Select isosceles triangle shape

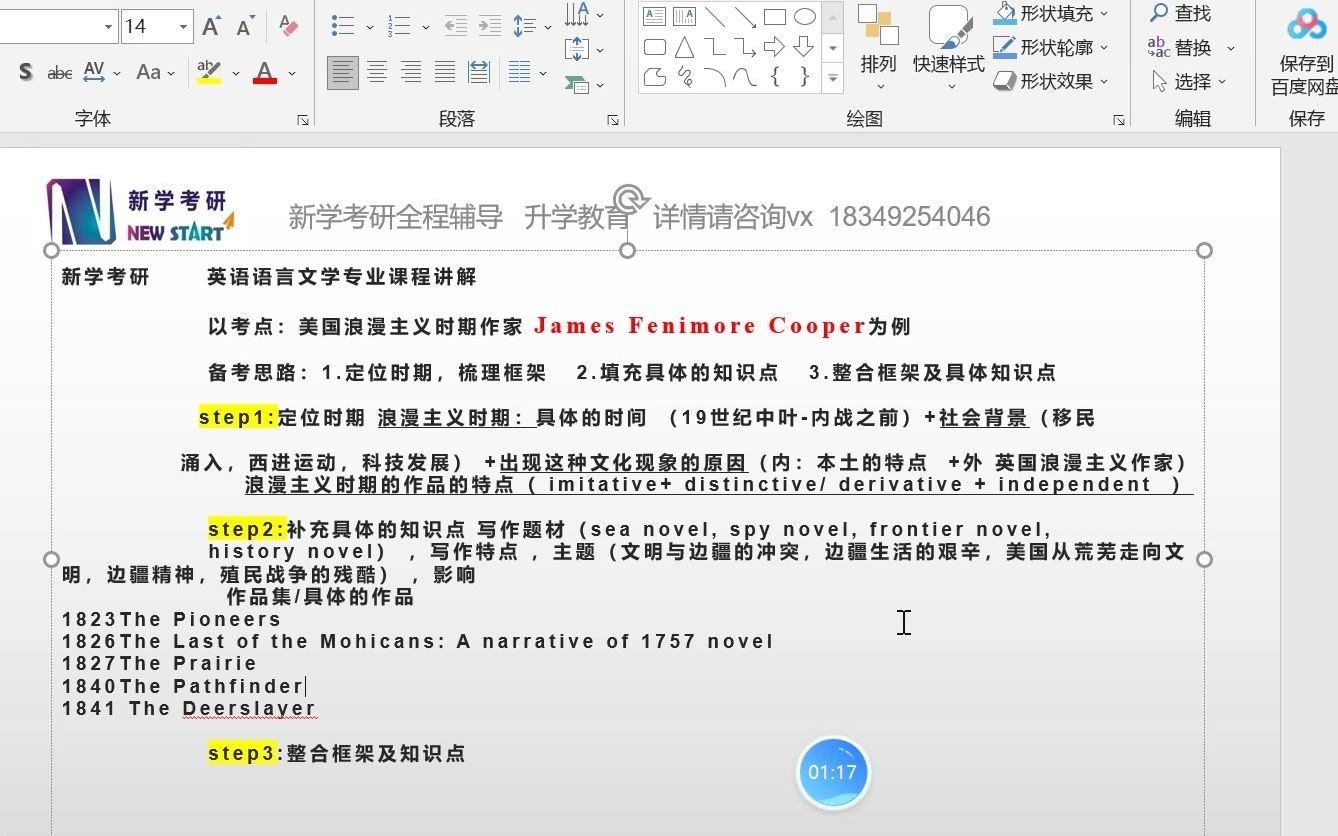coord(684,46)
